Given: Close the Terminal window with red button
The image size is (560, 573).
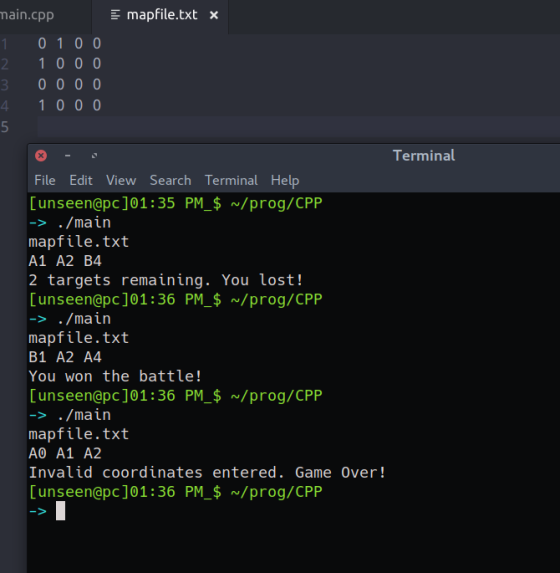Looking at the screenshot, I should [41, 156].
